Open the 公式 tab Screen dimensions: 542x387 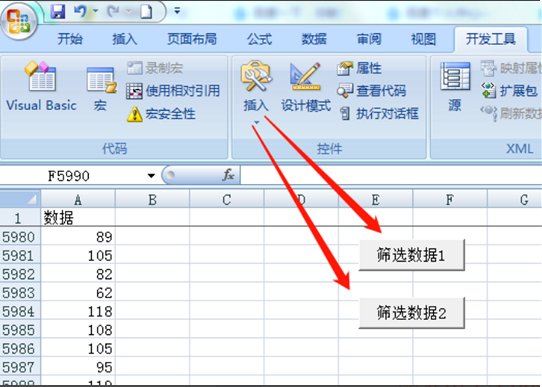[259, 39]
